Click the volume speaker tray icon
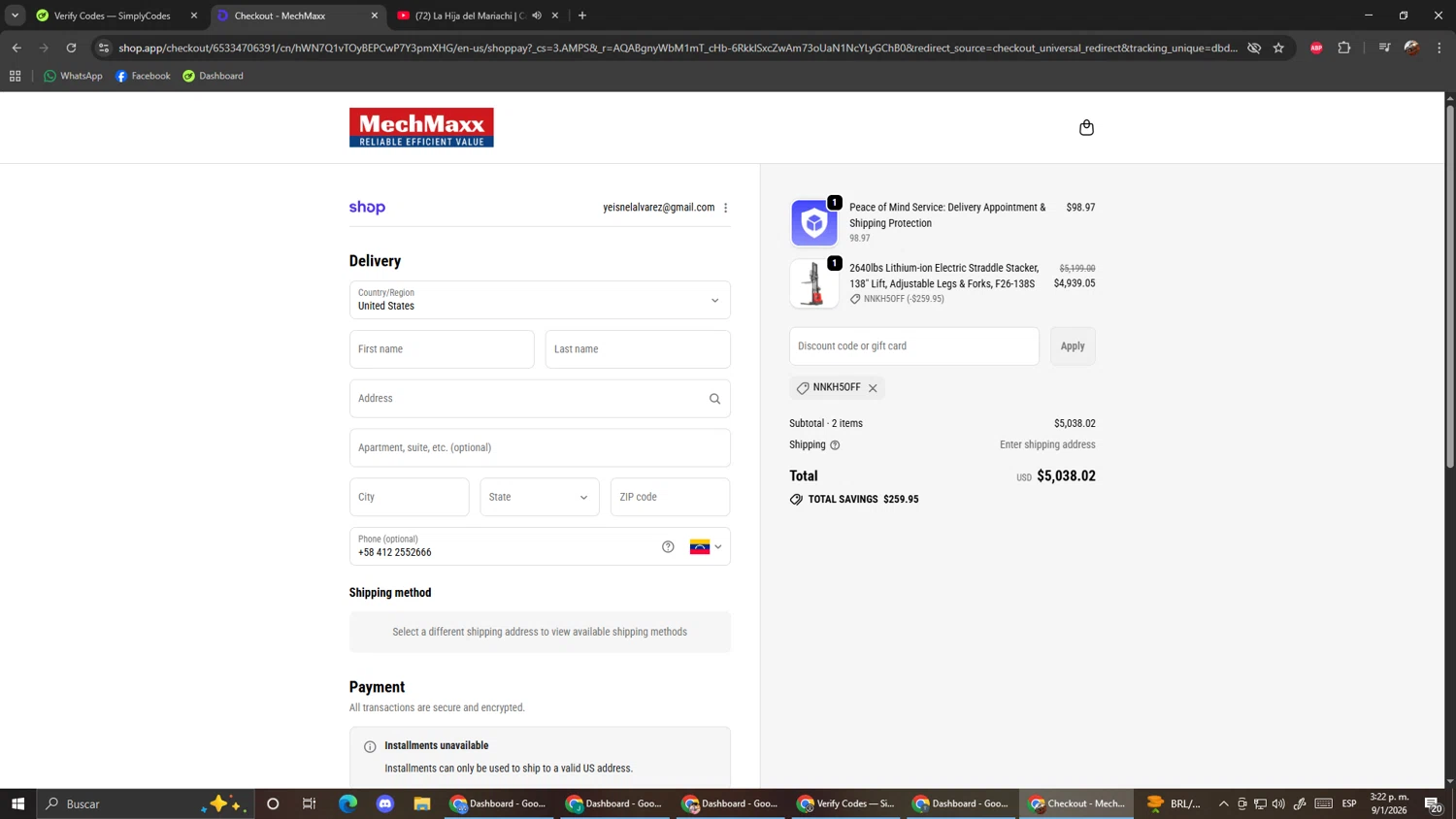The height and width of the screenshot is (819, 1456). pos(1278,803)
